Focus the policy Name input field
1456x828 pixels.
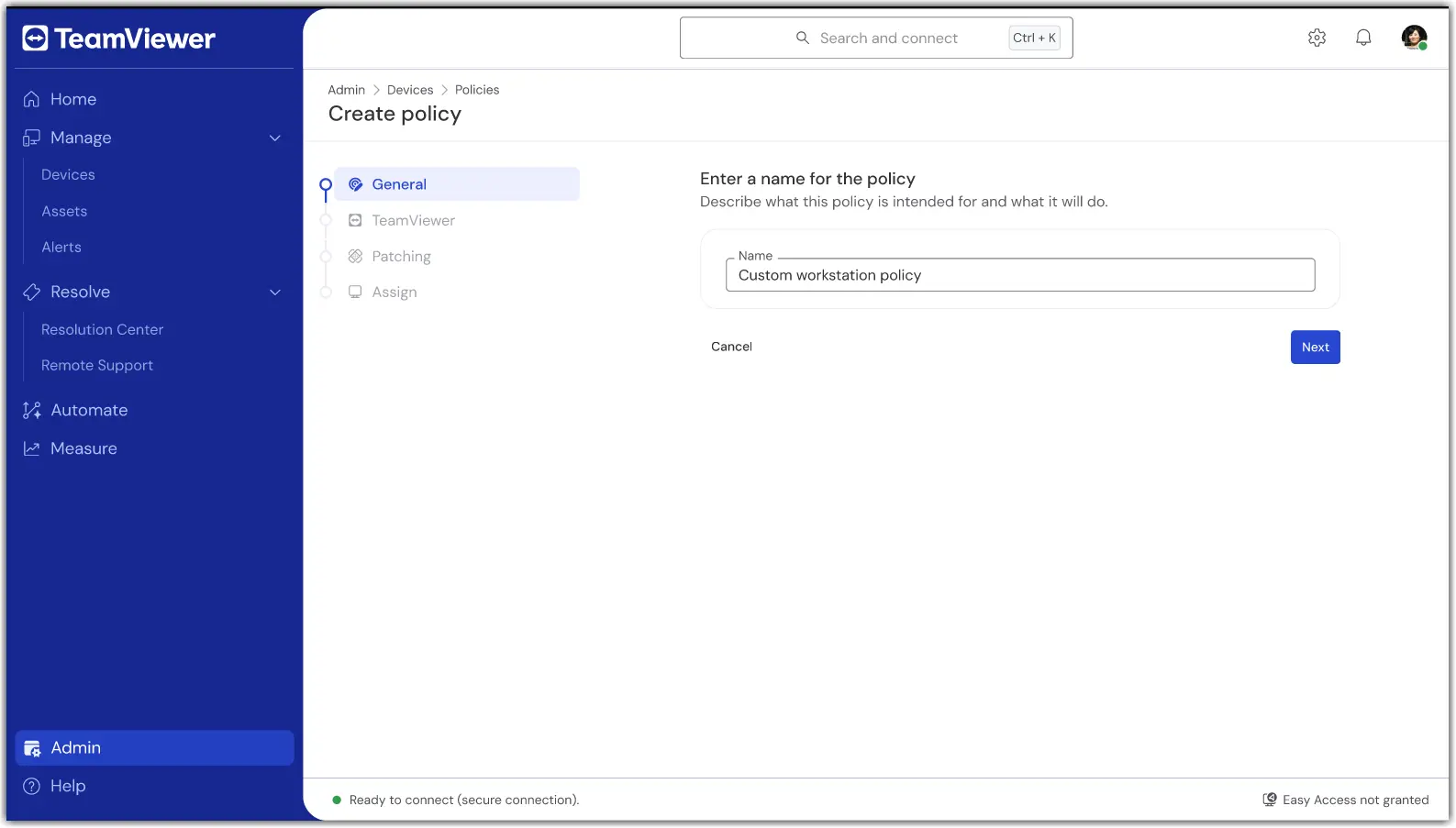tap(1020, 275)
